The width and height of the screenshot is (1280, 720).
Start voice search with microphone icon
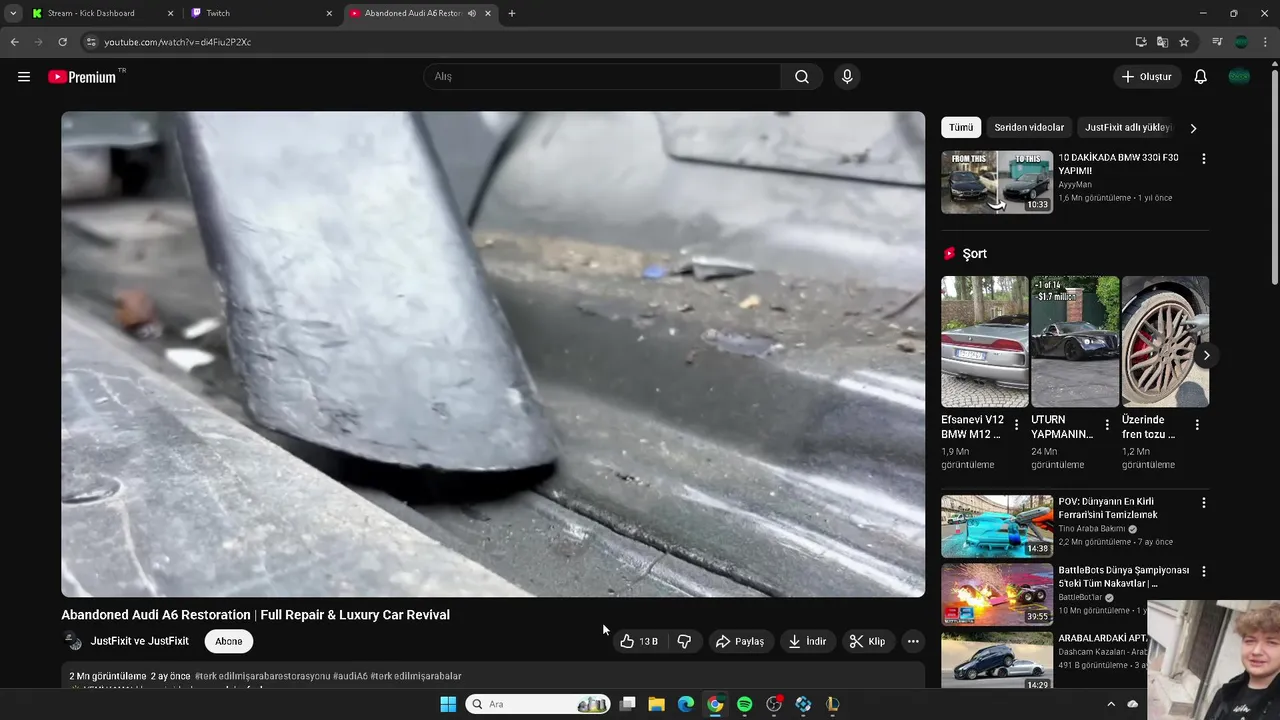847,77
